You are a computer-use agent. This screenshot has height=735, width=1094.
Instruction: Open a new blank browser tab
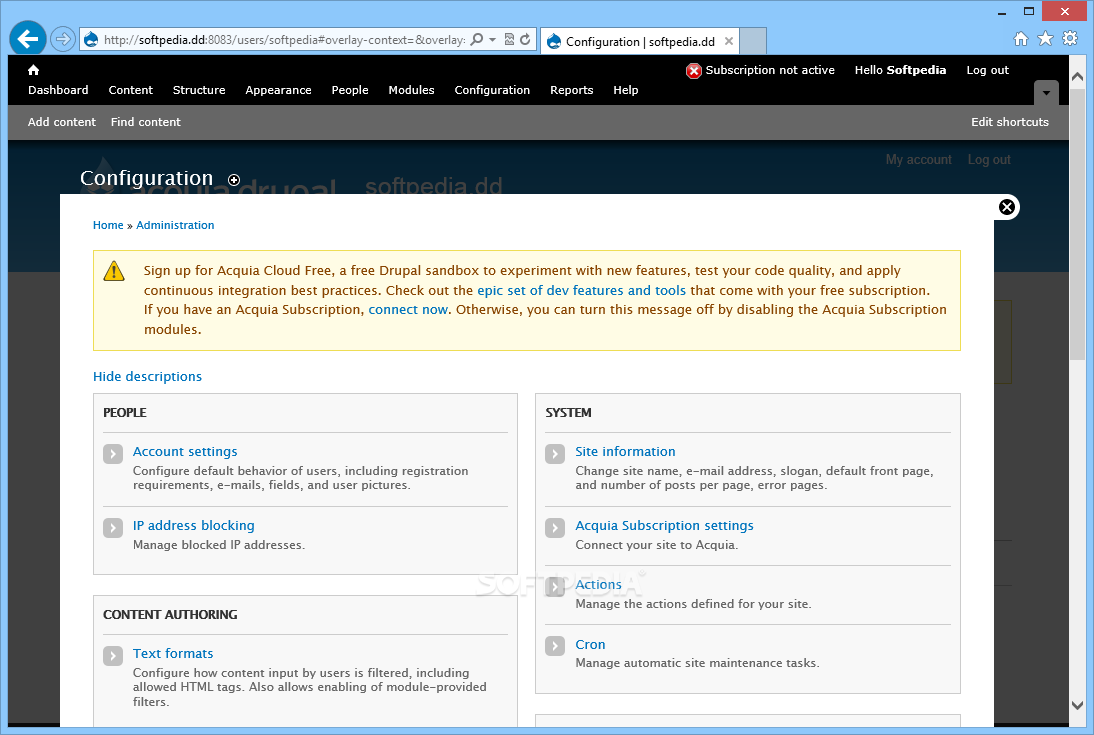pyautogui.click(x=753, y=40)
